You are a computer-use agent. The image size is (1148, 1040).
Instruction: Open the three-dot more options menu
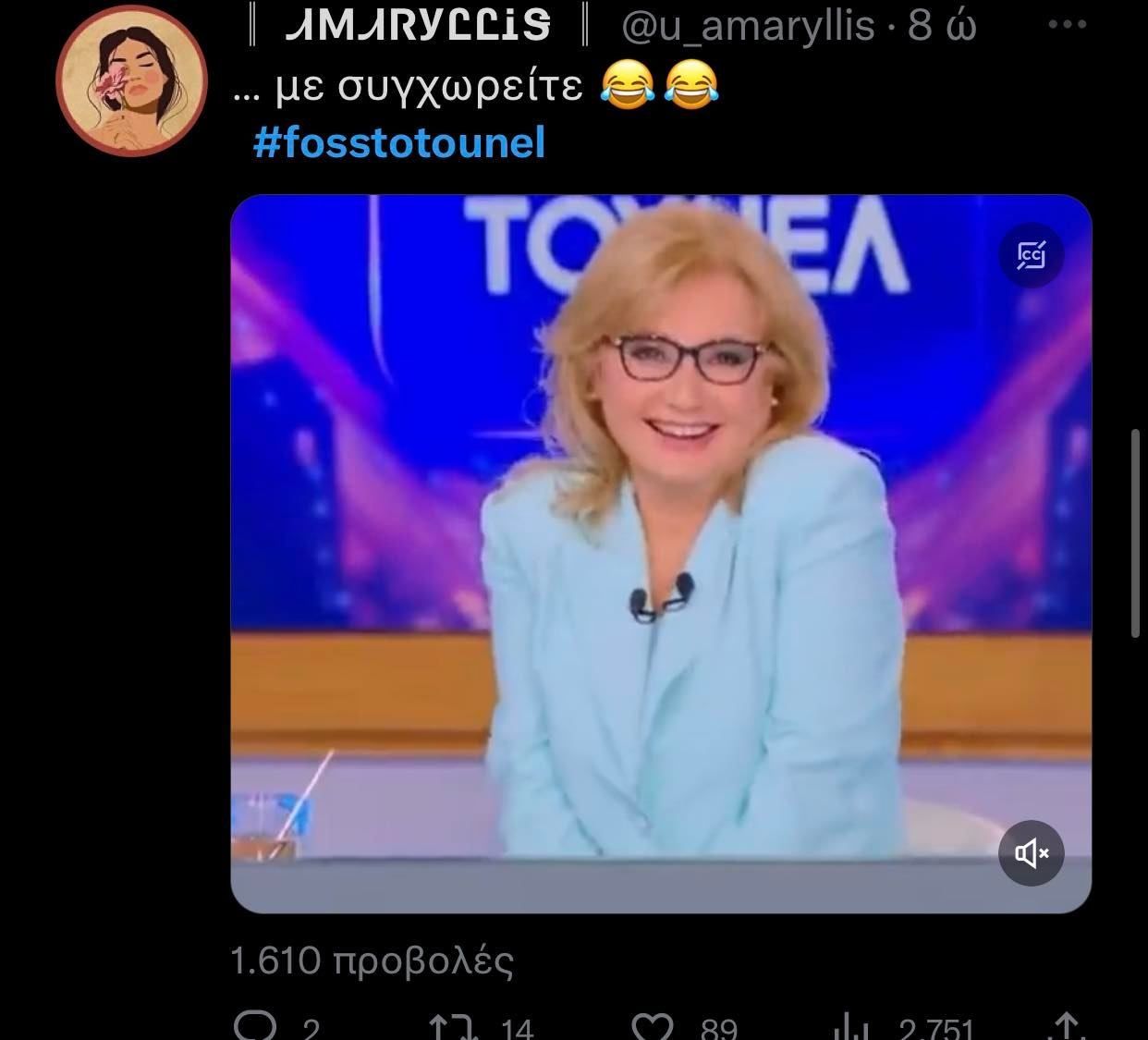tap(1068, 25)
